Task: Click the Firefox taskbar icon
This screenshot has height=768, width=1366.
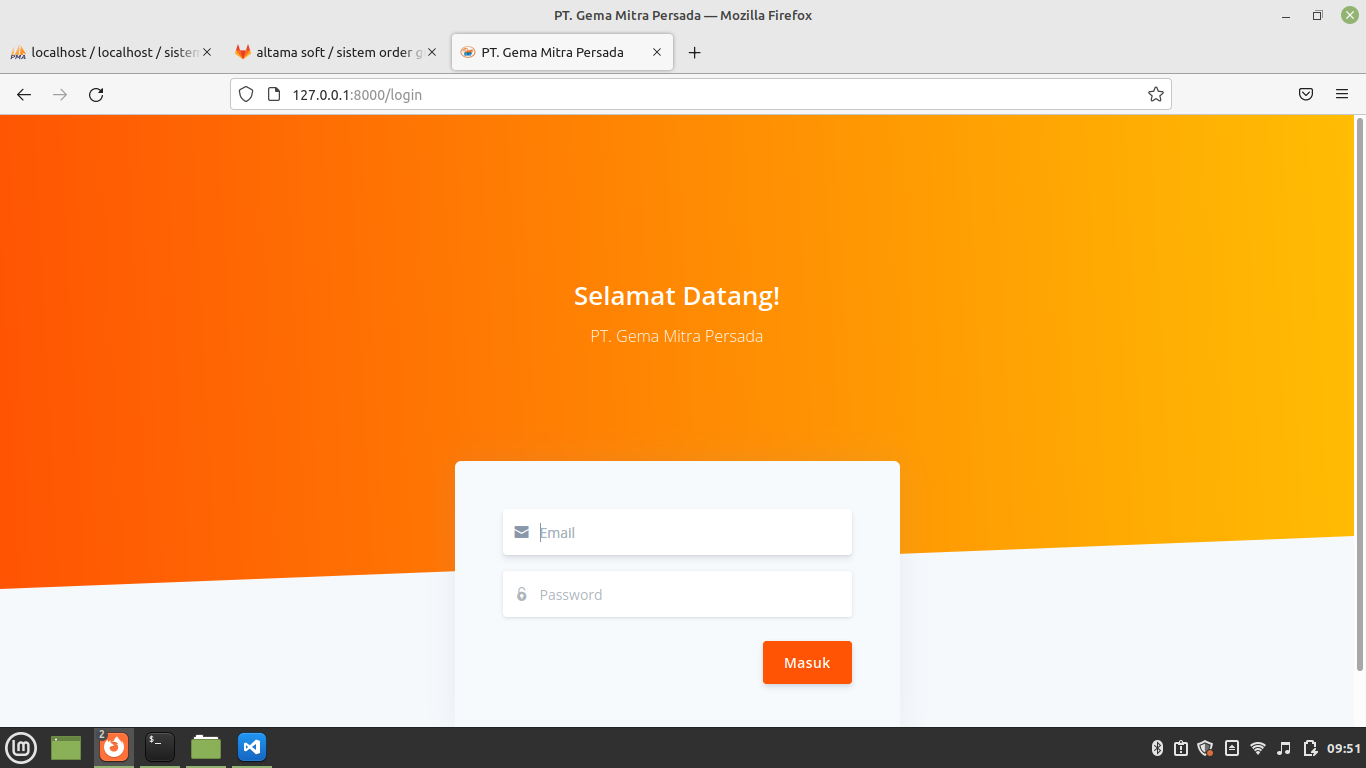Action: pos(114,747)
